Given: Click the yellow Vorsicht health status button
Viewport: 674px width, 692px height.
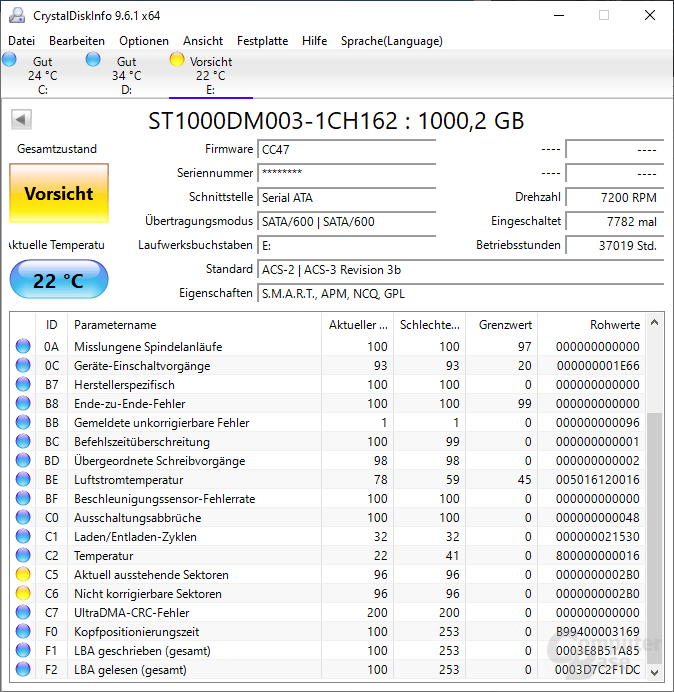Looking at the screenshot, I should pyautogui.click(x=58, y=194).
